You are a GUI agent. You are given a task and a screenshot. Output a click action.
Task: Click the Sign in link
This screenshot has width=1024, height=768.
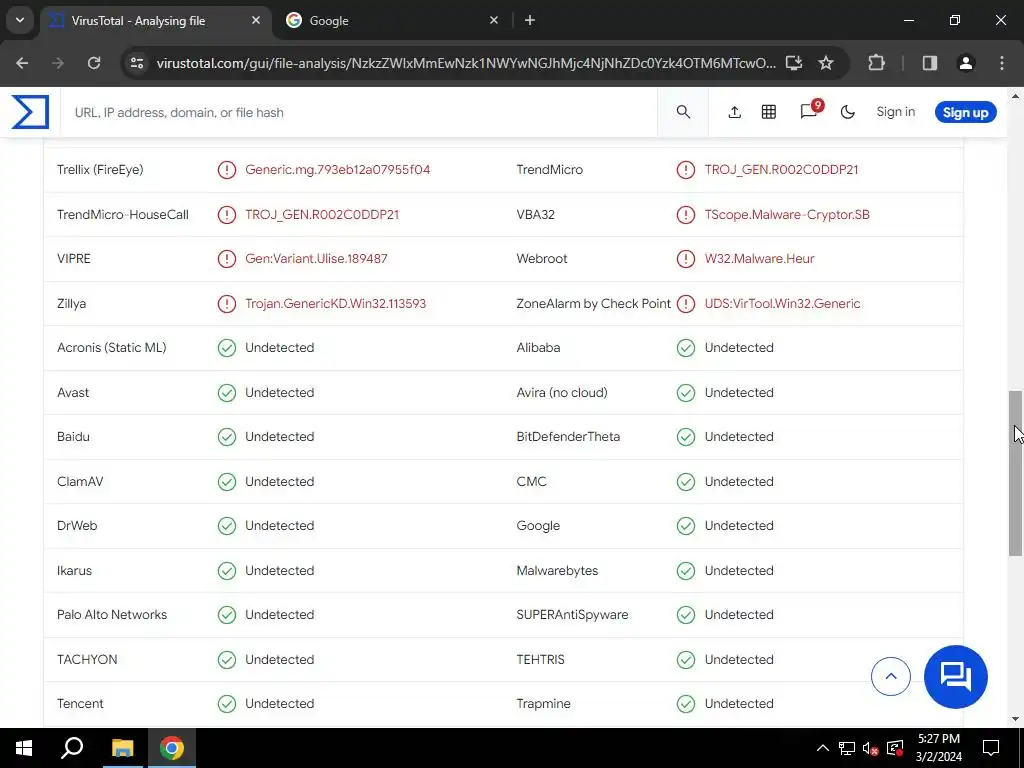[x=895, y=112]
